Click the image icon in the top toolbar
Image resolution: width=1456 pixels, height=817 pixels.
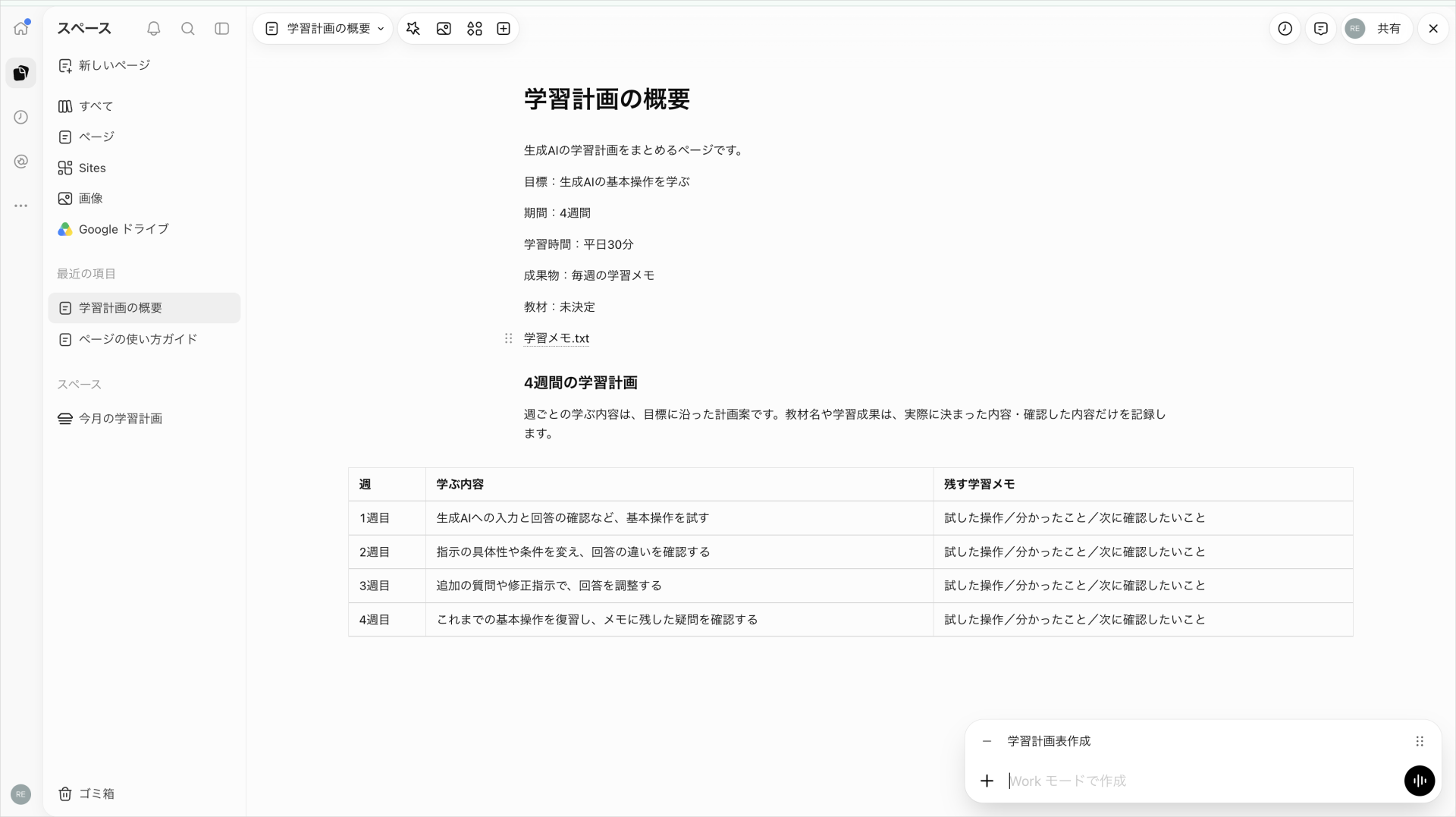(x=444, y=29)
